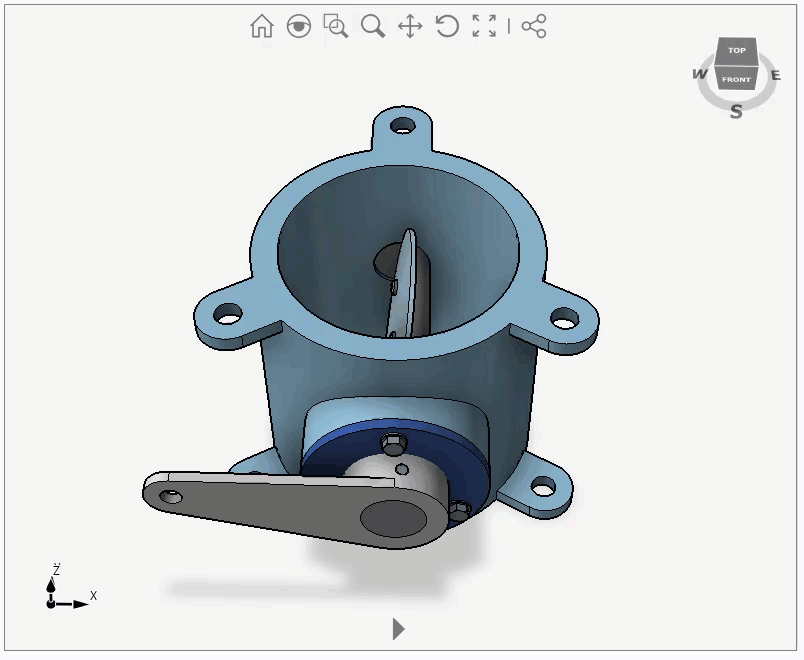
Task: Click the fit-to-screen expand icon
Action: (x=484, y=26)
